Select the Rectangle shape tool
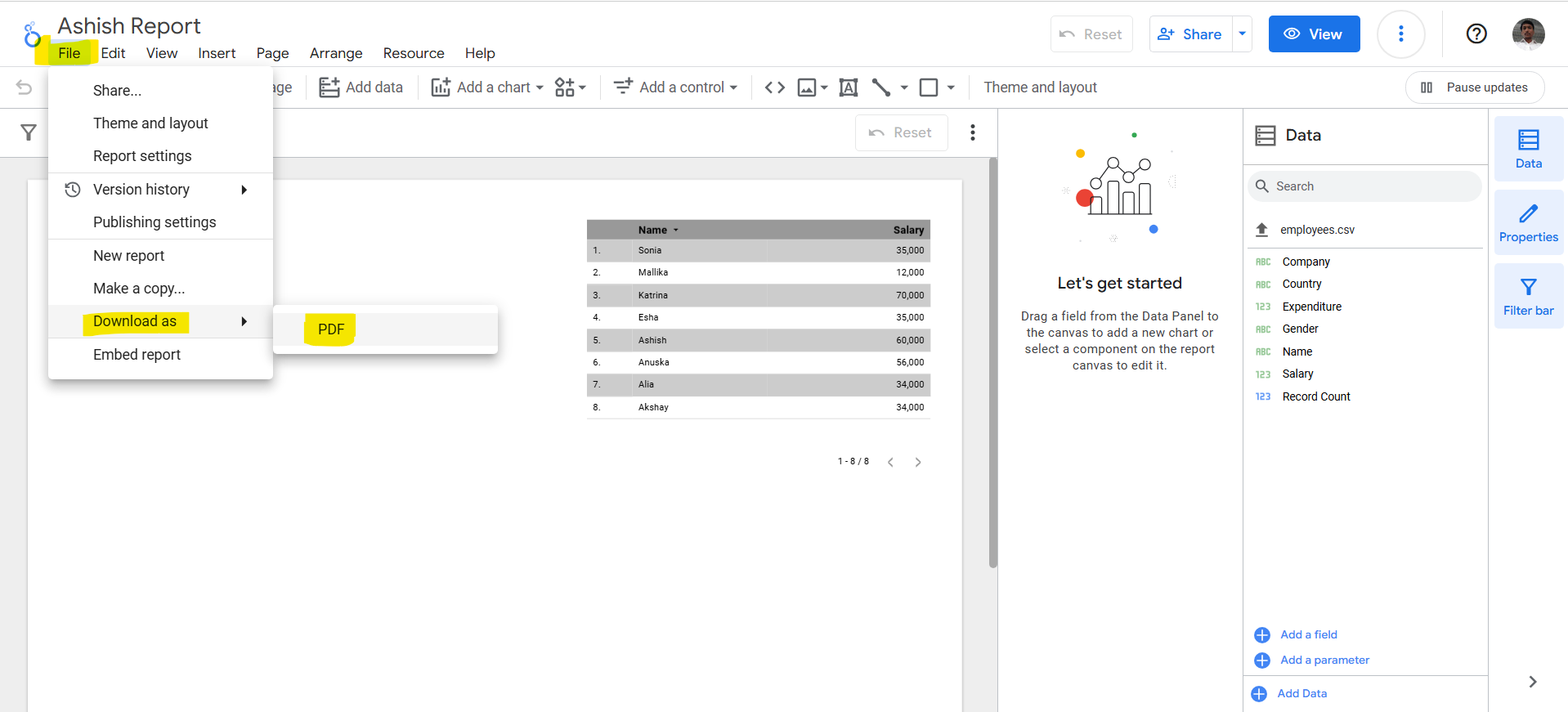 click(x=929, y=87)
